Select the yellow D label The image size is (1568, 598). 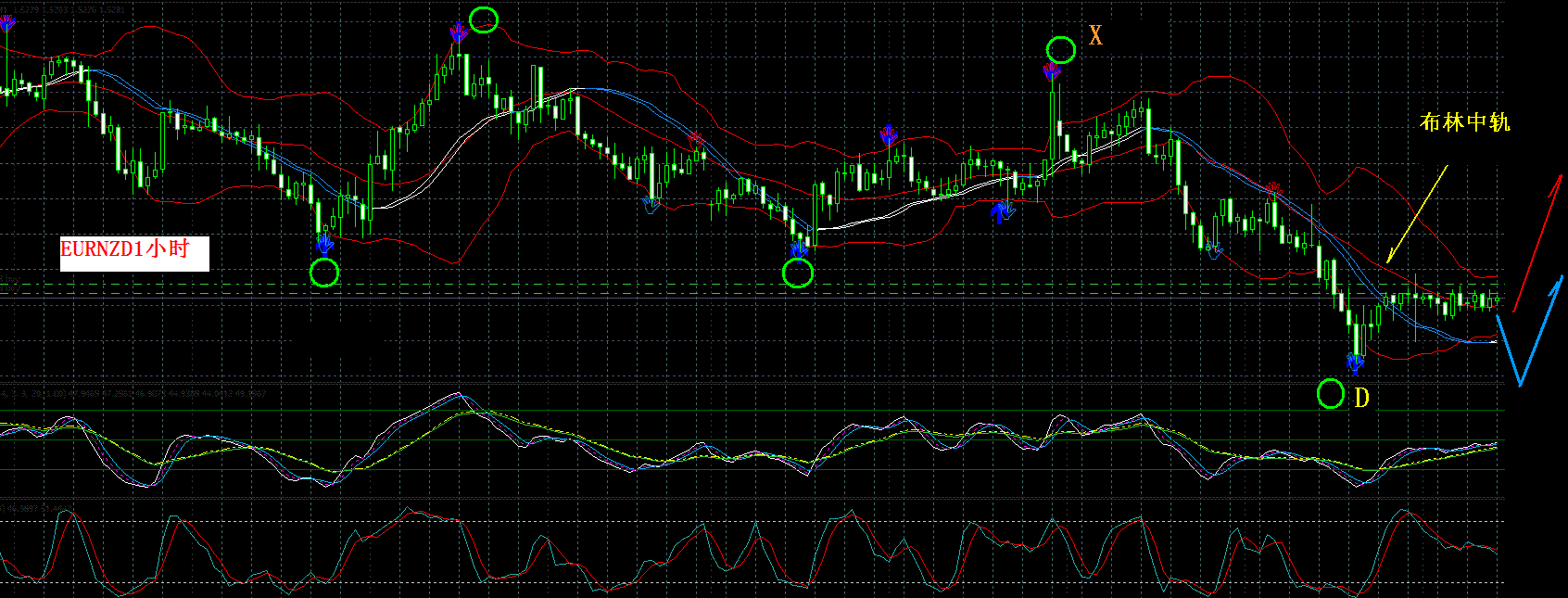point(1361,398)
